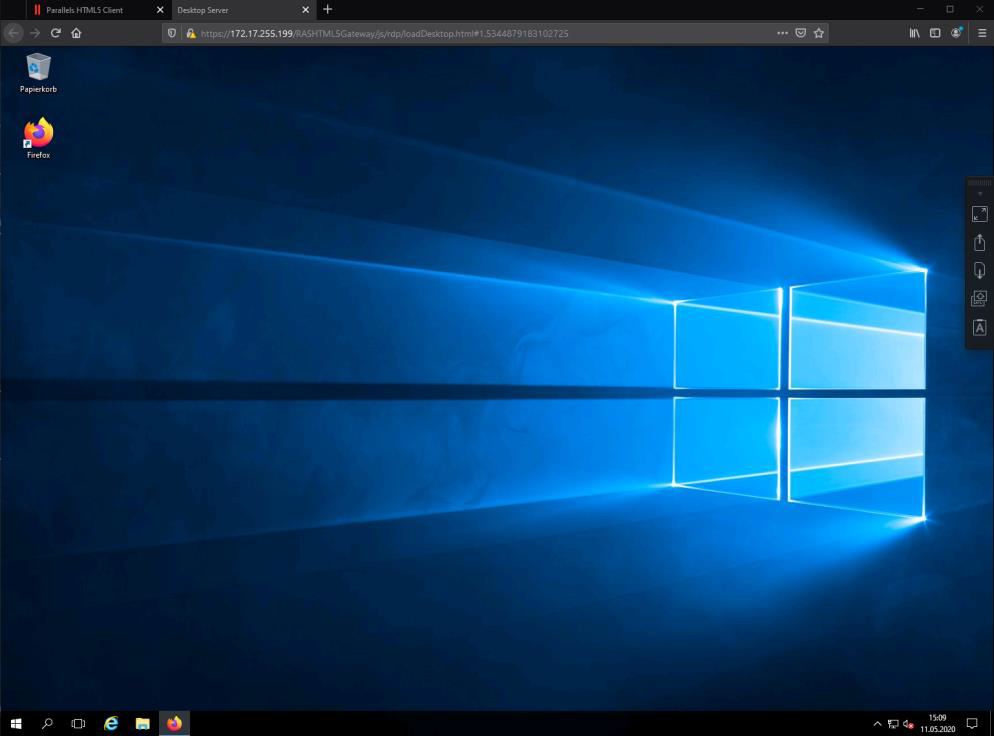
Task: Click the muted volume tray icon
Action: pyautogui.click(x=908, y=724)
